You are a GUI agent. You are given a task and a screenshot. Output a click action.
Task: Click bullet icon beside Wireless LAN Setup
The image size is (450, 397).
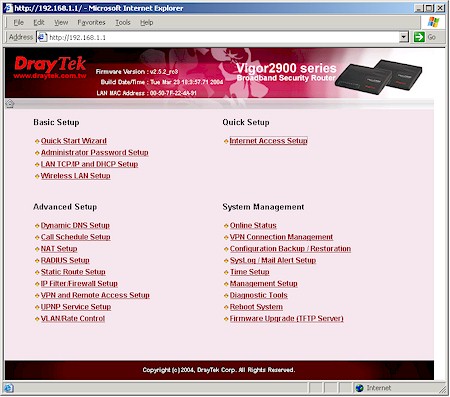pyautogui.click(x=37, y=176)
